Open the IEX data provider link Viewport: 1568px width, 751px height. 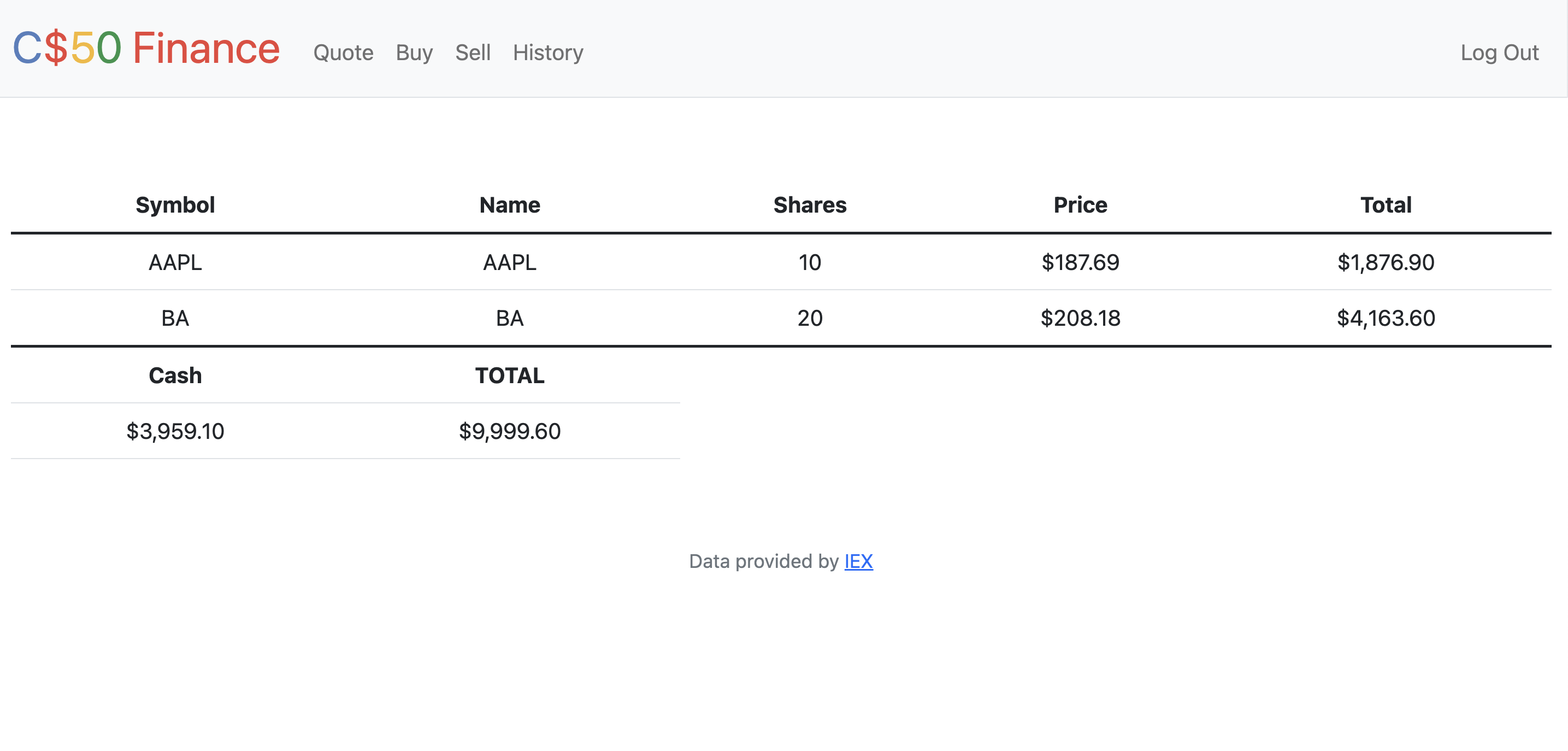858,561
